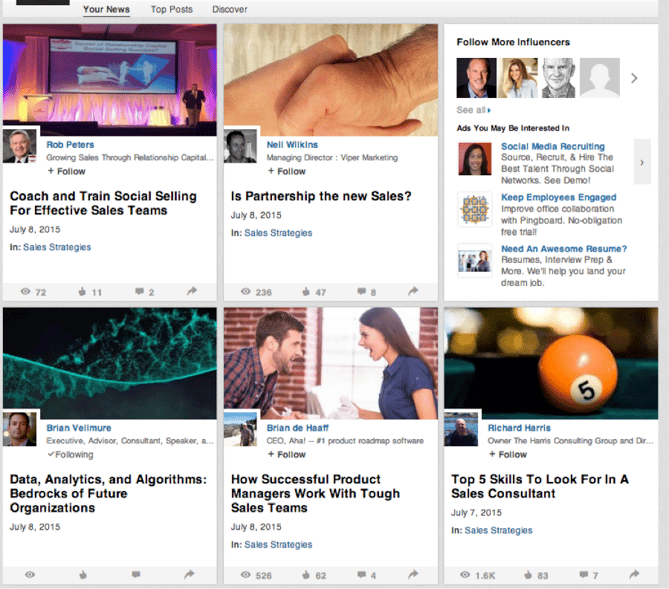The height and width of the screenshot is (589, 669).
Task: Click the conference stage cover image
Action: 110,79
